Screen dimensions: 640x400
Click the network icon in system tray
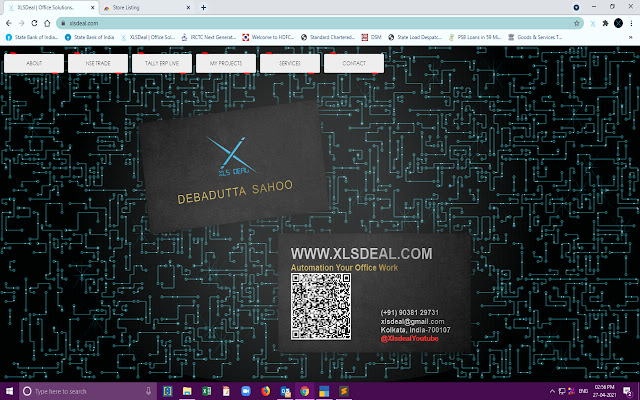click(x=562, y=391)
